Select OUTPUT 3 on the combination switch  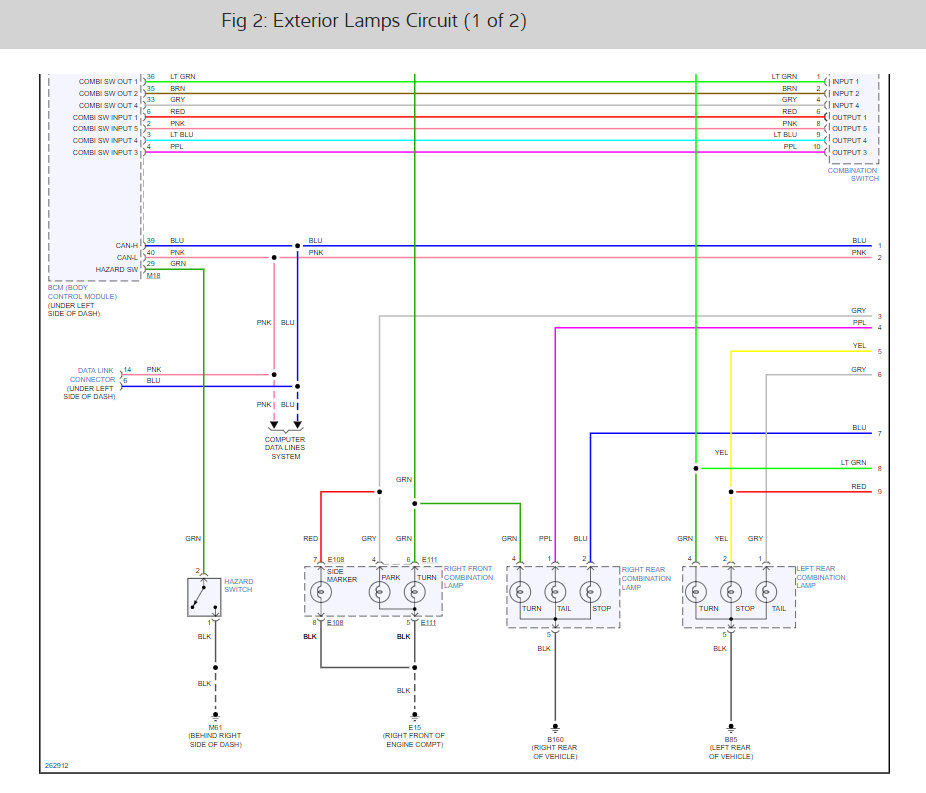pos(850,152)
